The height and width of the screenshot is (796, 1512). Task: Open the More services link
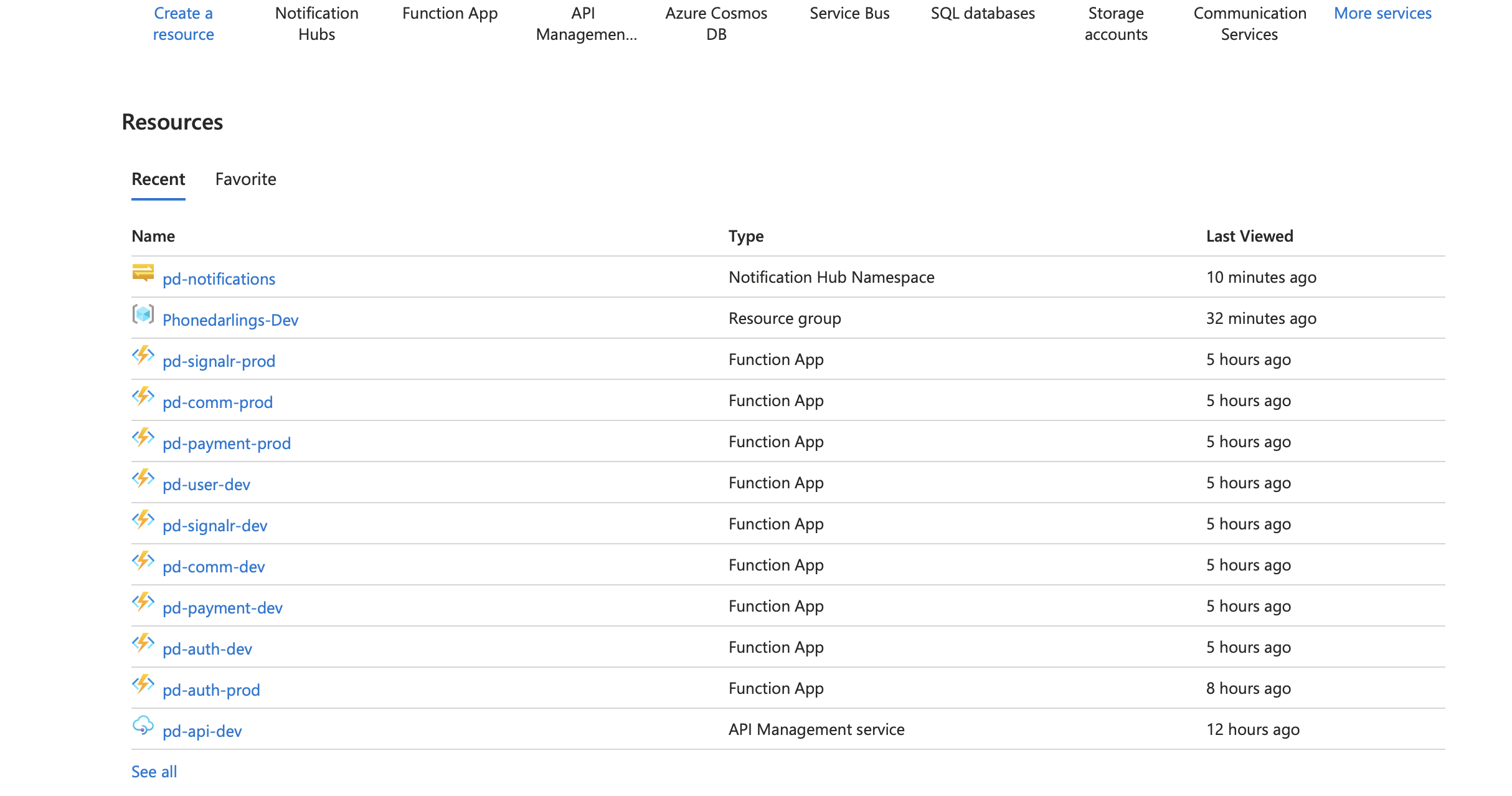point(1382,14)
